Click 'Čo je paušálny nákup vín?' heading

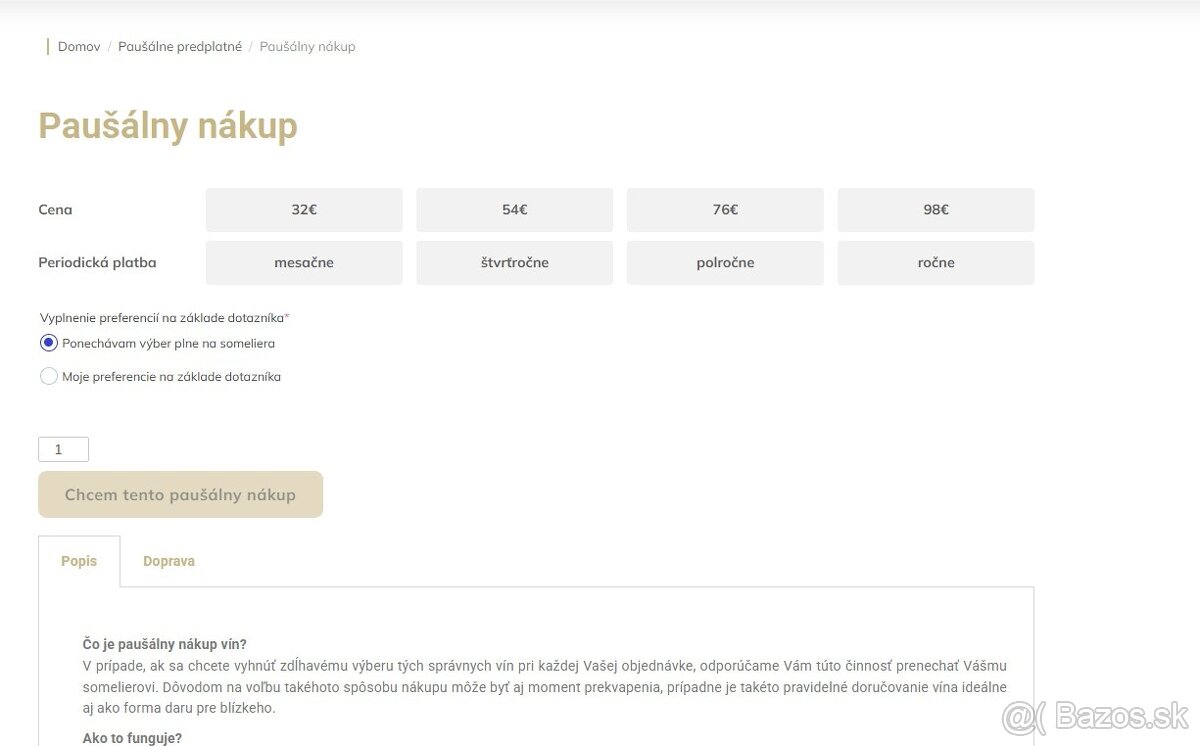pyautogui.click(x=165, y=644)
